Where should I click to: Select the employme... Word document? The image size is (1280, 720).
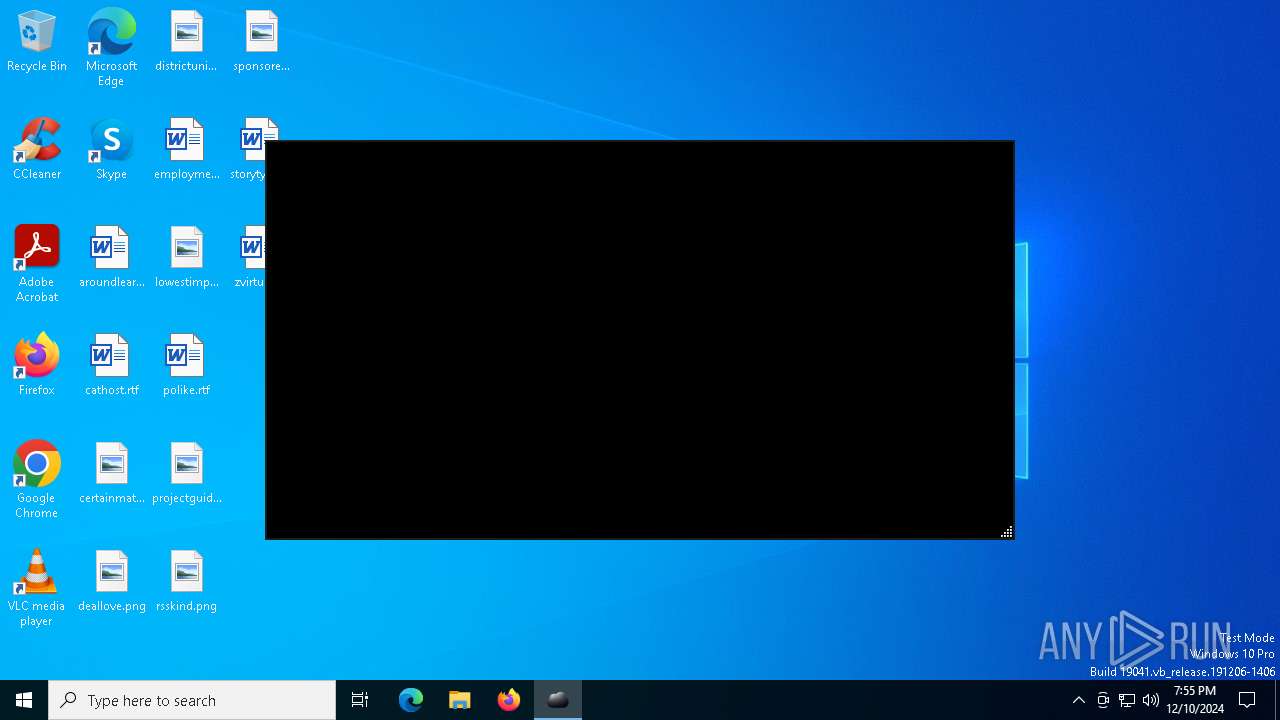[186, 149]
